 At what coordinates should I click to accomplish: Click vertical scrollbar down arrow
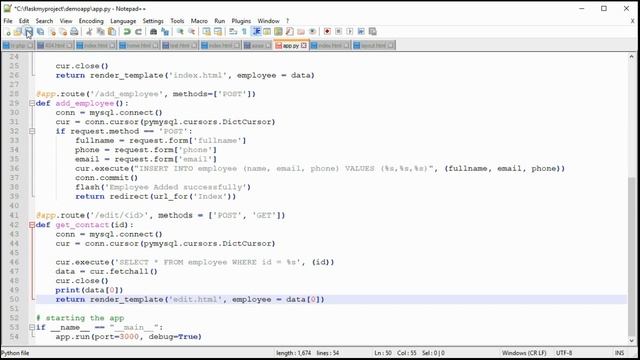[631, 340]
